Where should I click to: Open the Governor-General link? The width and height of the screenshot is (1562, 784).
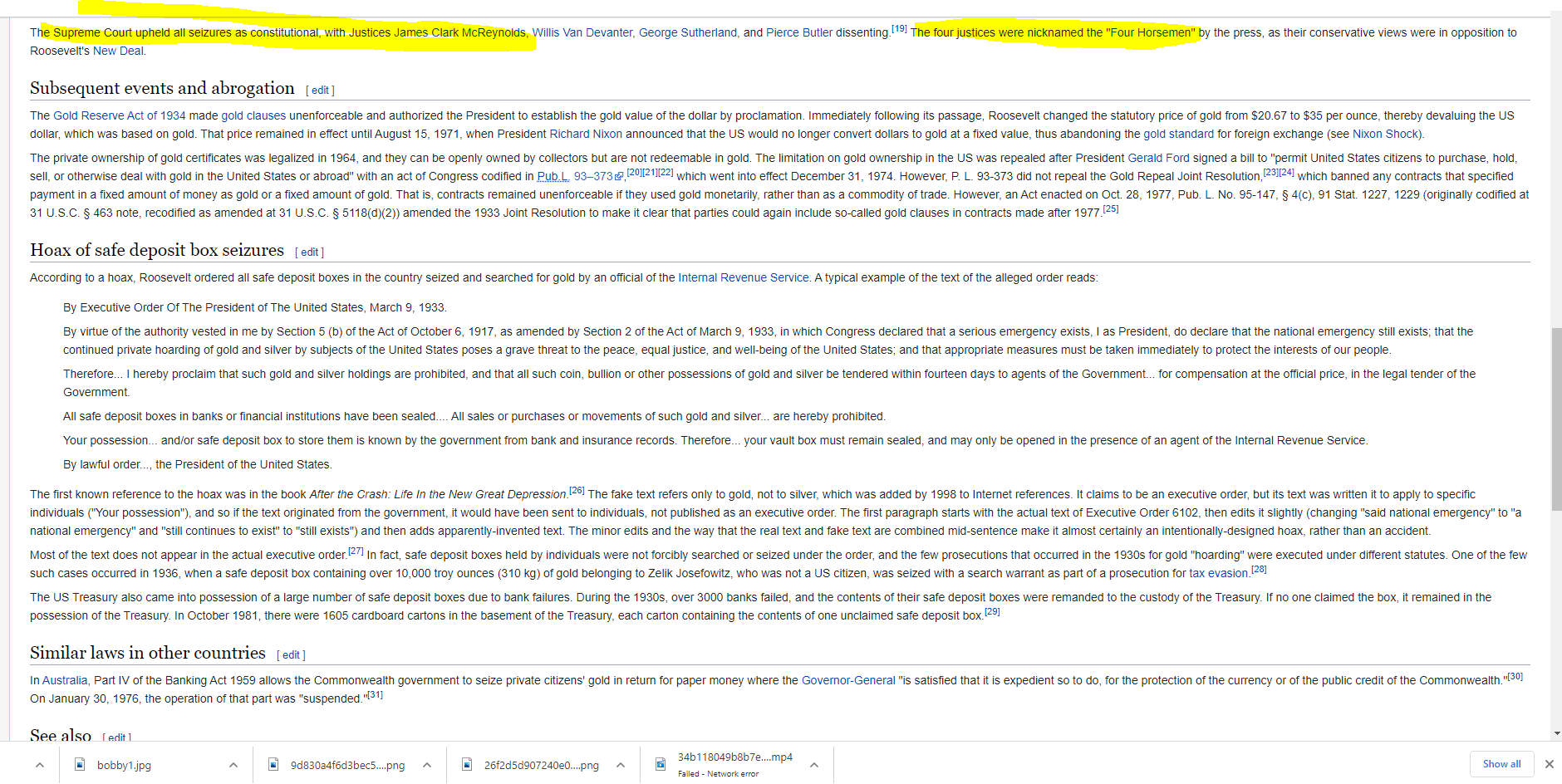tap(848, 680)
